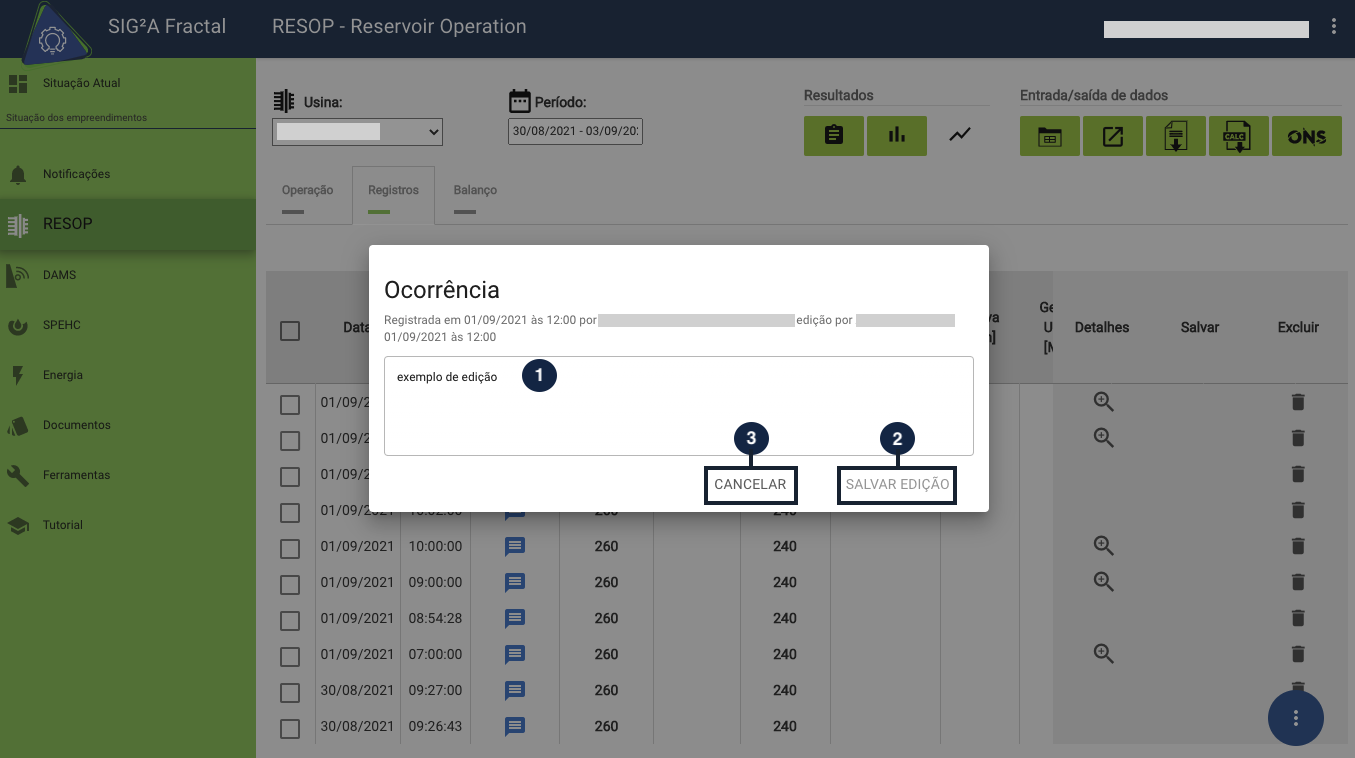The image size is (1355, 758).
Task: Toggle the select-all checkbox in the table header
Action: point(290,331)
